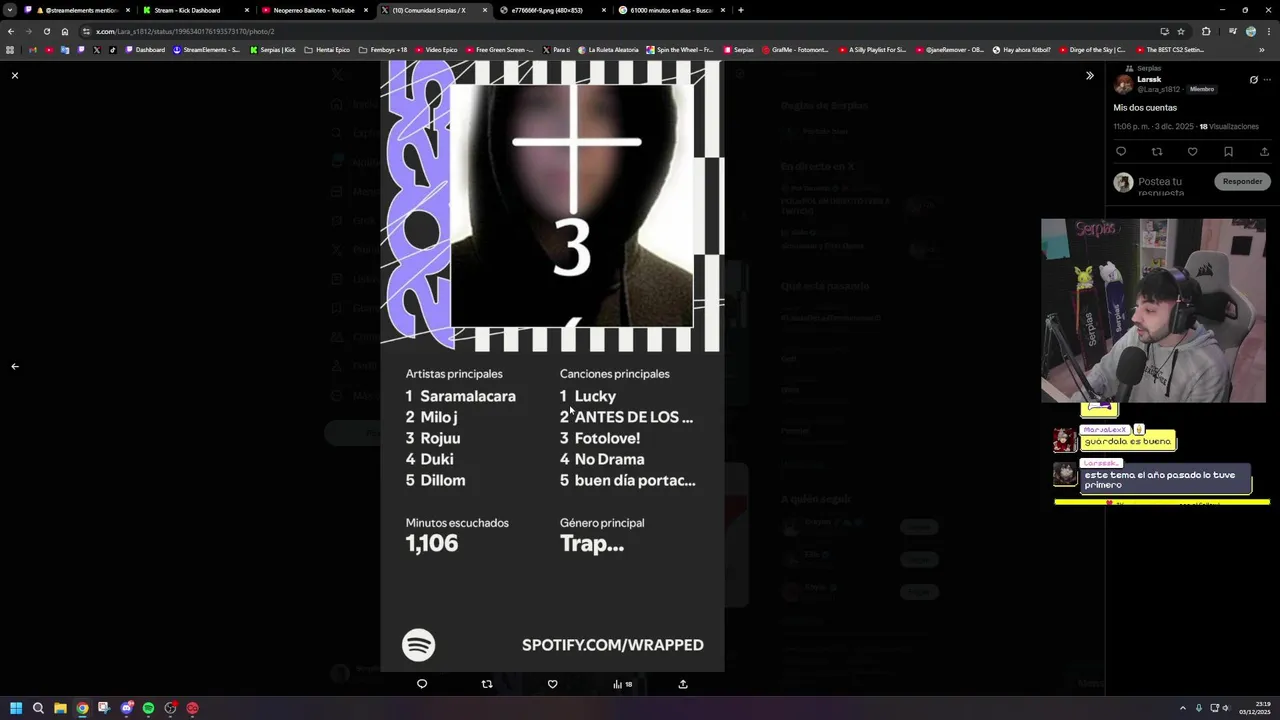This screenshot has height=720, width=1280.
Task: Open the Dashboard bookmark
Action: coord(145,50)
